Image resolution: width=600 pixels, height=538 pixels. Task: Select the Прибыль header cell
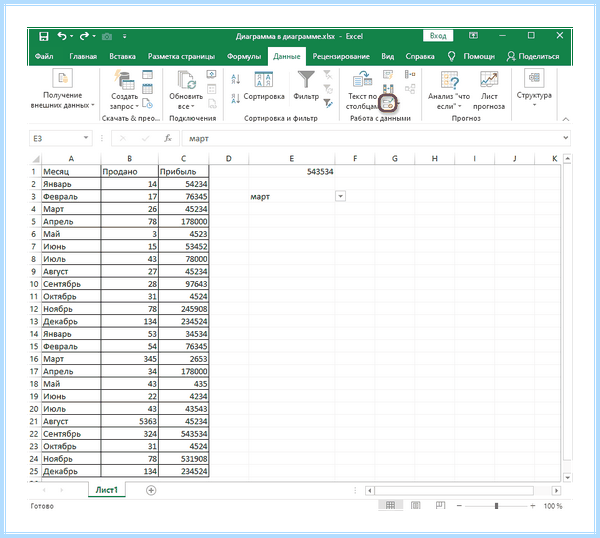pyautogui.click(x=184, y=171)
